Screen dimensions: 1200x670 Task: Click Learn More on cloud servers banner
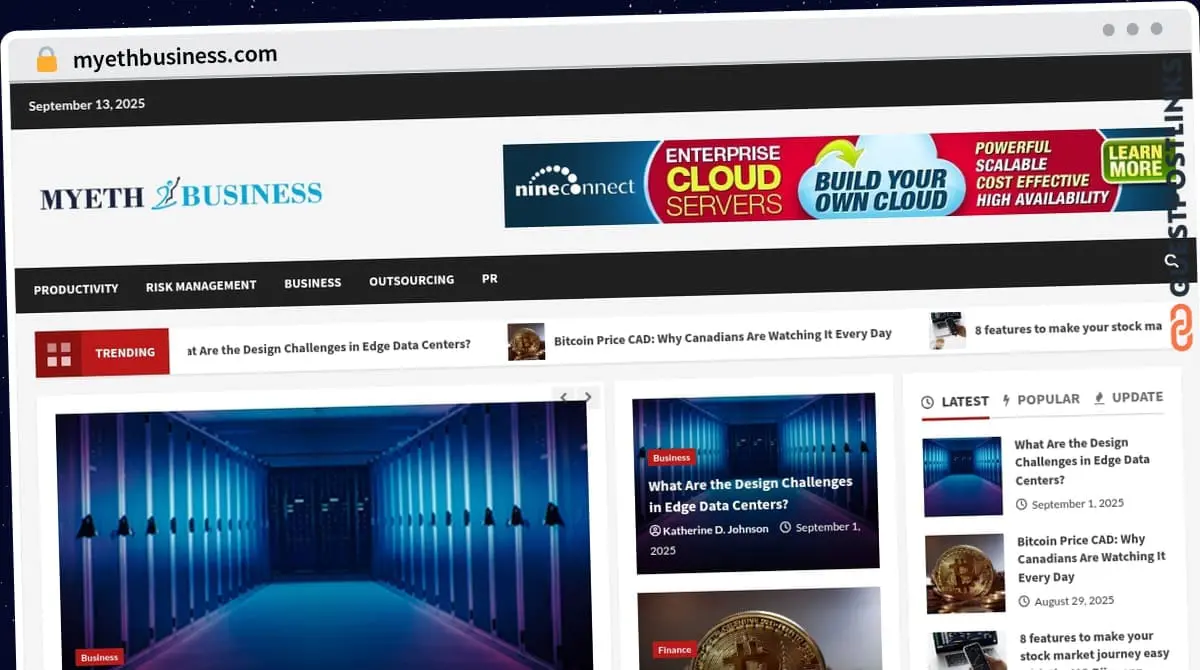coord(1135,160)
